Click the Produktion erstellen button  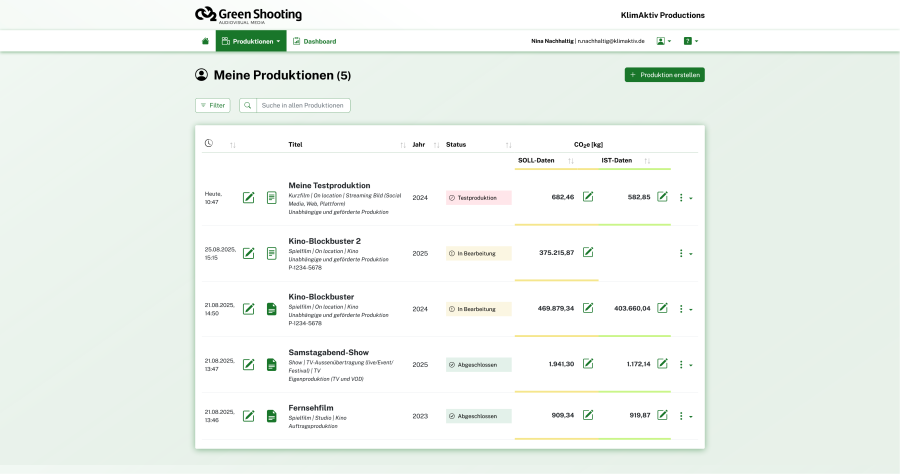[x=664, y=75]
